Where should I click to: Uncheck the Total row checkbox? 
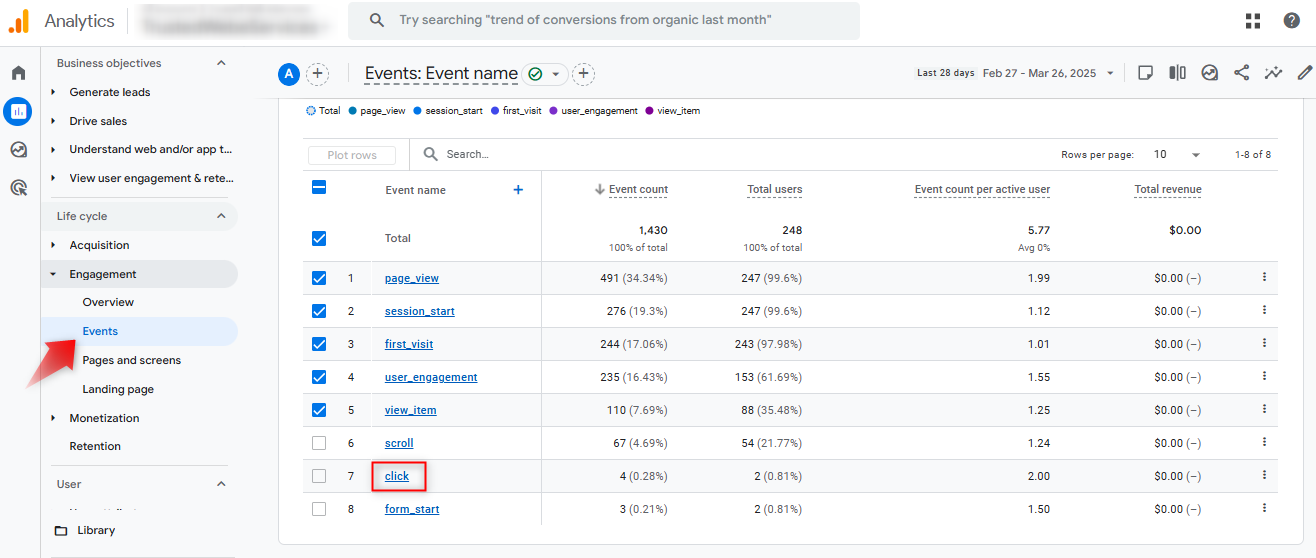point(319,238)
